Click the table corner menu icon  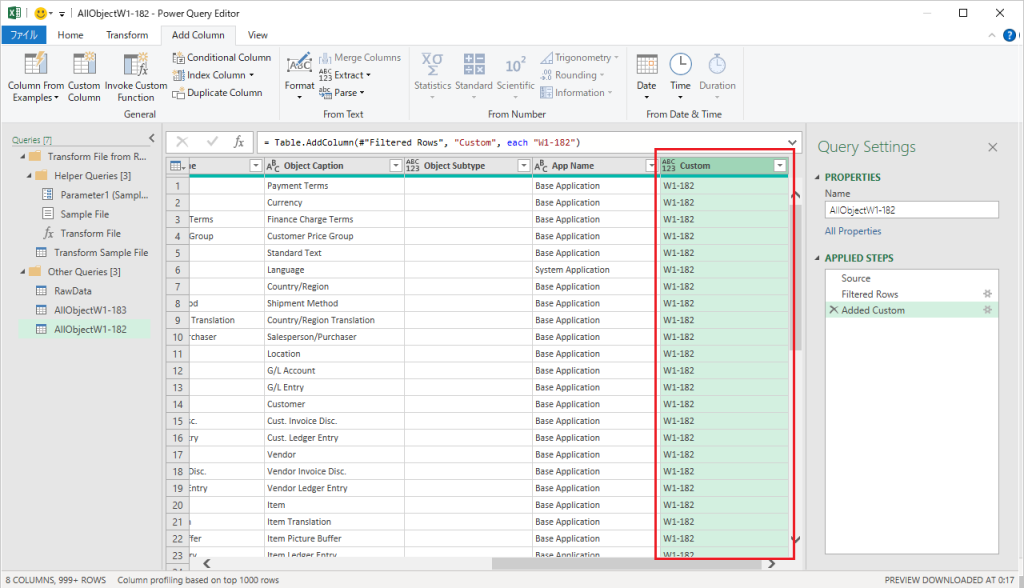(x=176, y=166)
